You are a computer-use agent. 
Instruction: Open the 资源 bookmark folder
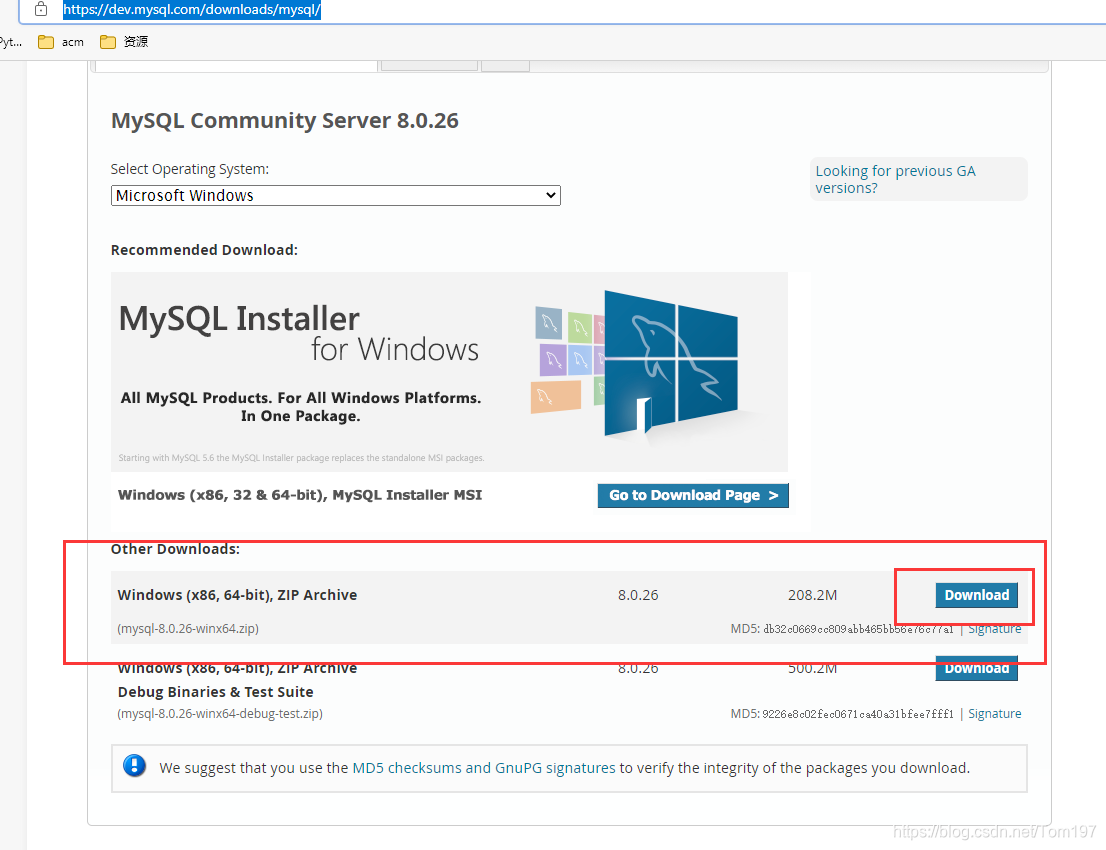click(124, 42)
